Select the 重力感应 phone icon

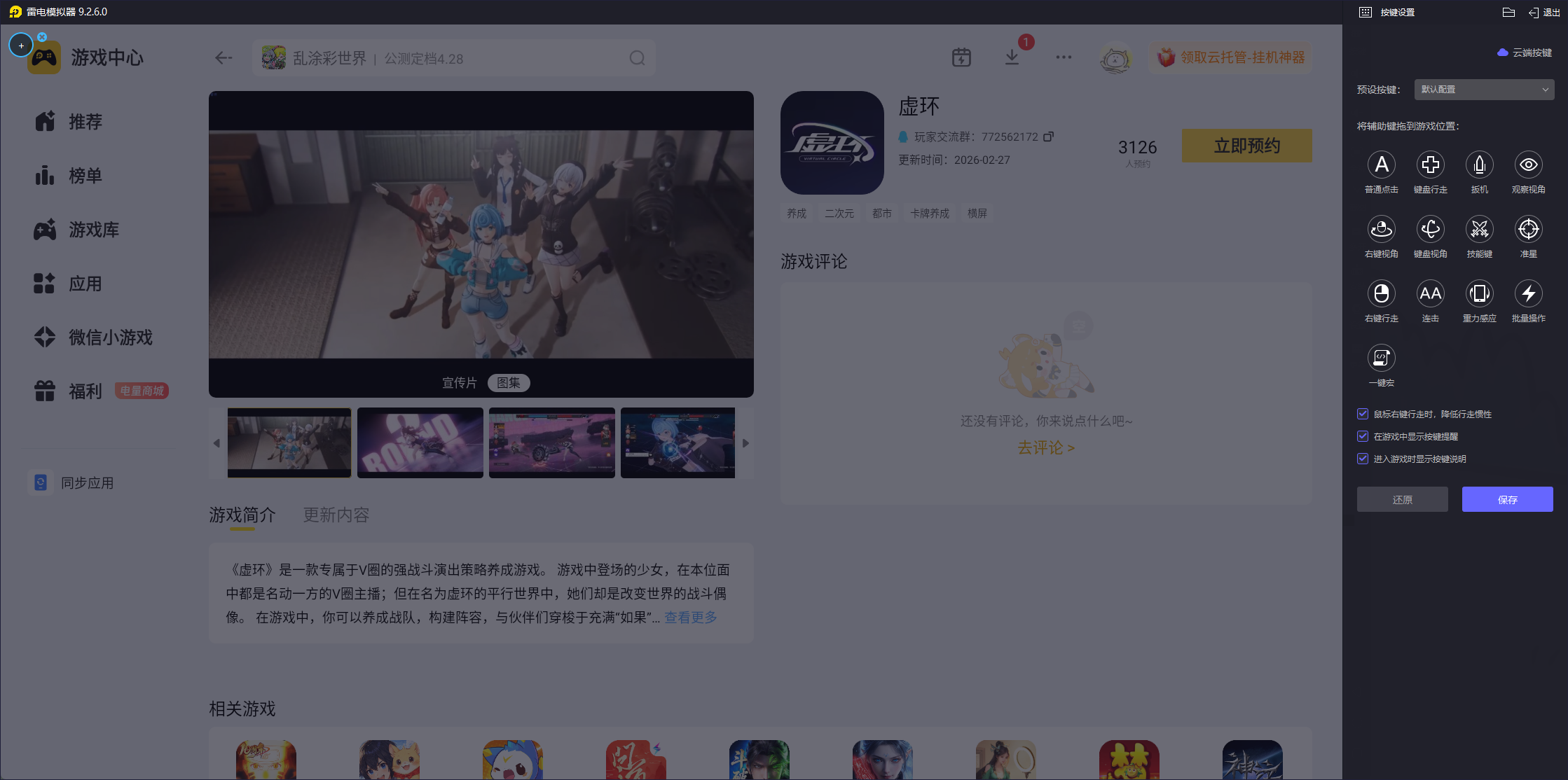click(1479, 294)
